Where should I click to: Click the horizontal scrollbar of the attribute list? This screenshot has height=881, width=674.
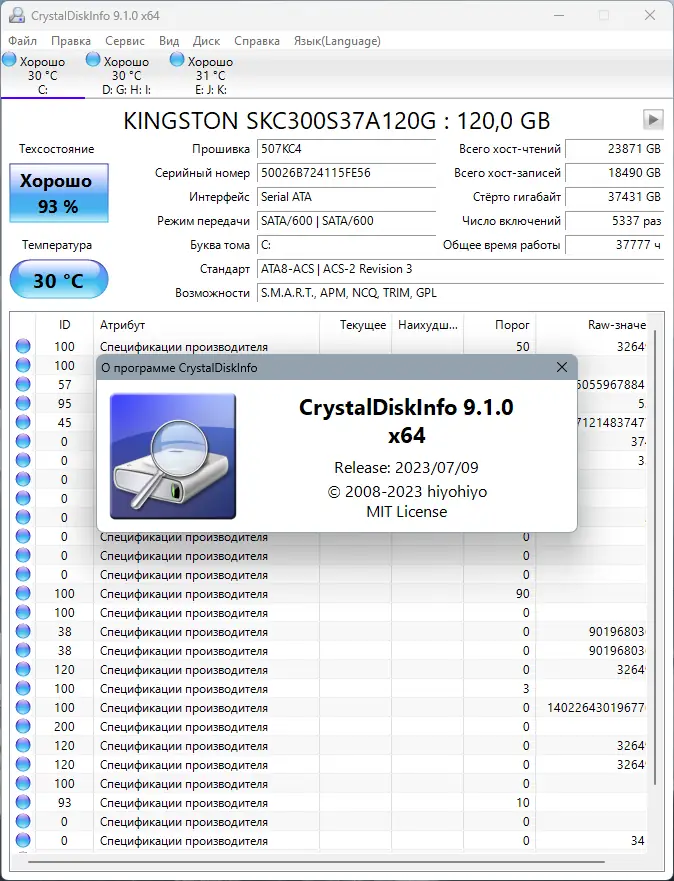tap(316, 861)
